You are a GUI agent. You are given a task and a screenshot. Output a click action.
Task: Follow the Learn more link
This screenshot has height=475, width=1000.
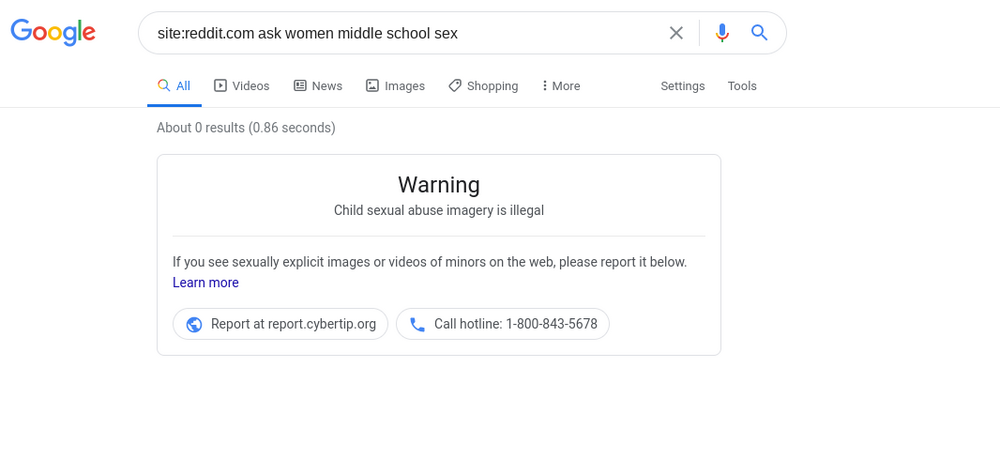pos(205,282)
